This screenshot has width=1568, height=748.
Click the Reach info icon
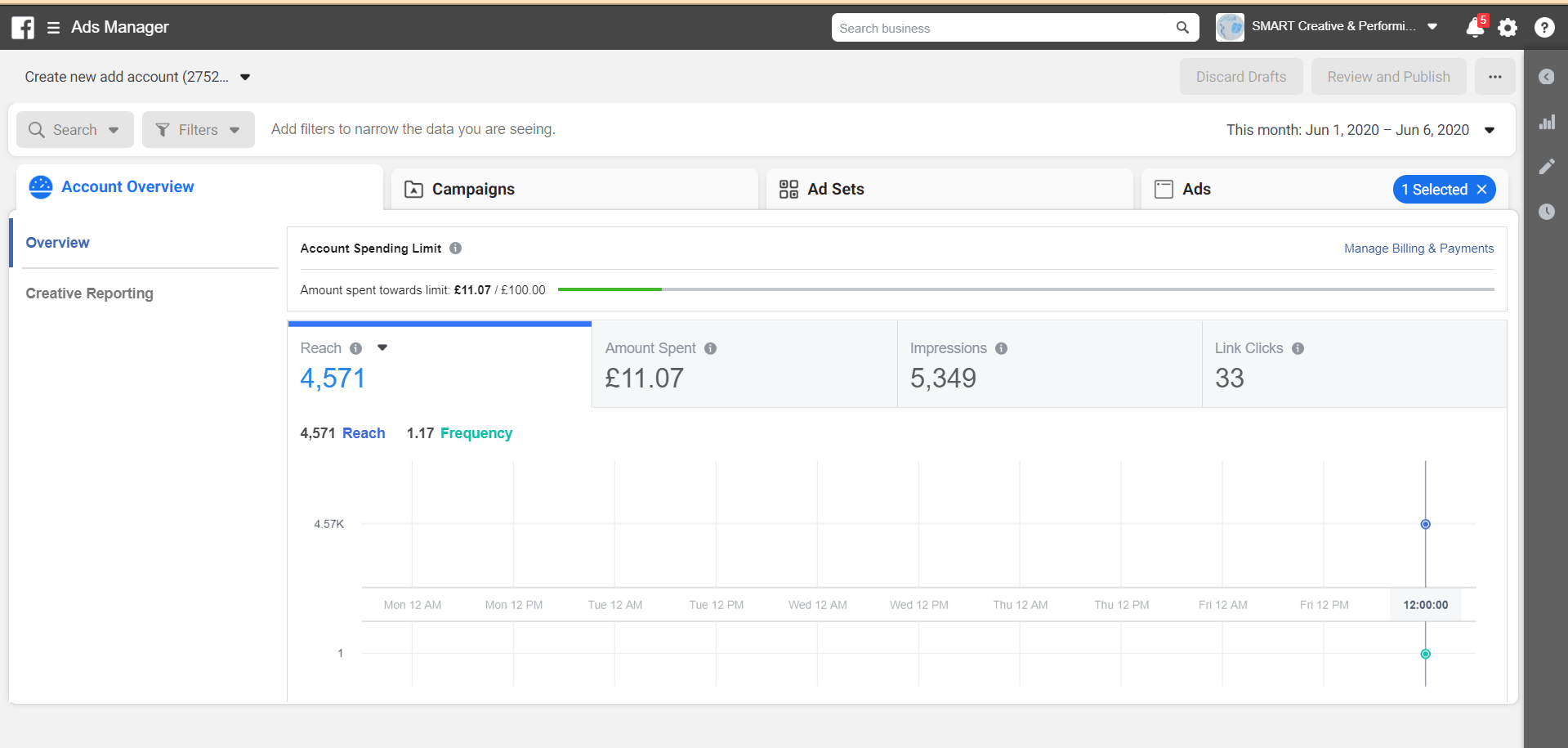pos(355,348)
